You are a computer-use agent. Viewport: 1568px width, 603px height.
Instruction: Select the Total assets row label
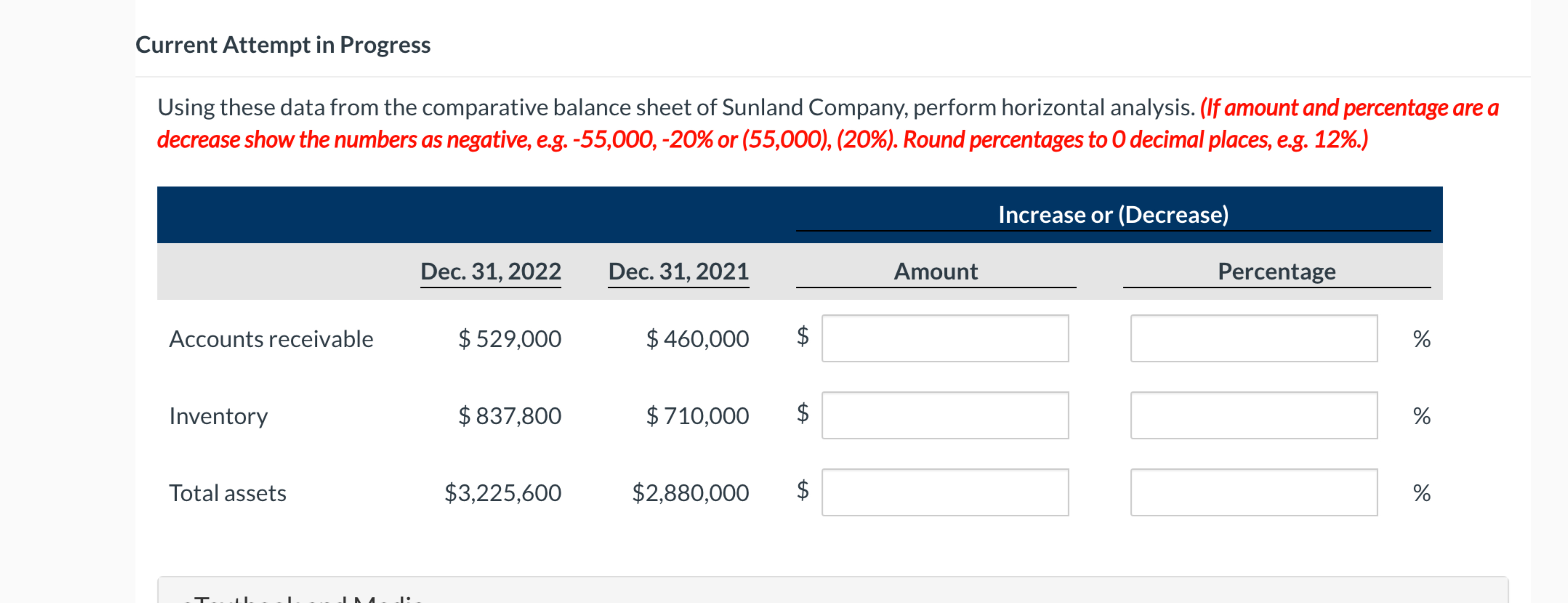pos(227,493)
